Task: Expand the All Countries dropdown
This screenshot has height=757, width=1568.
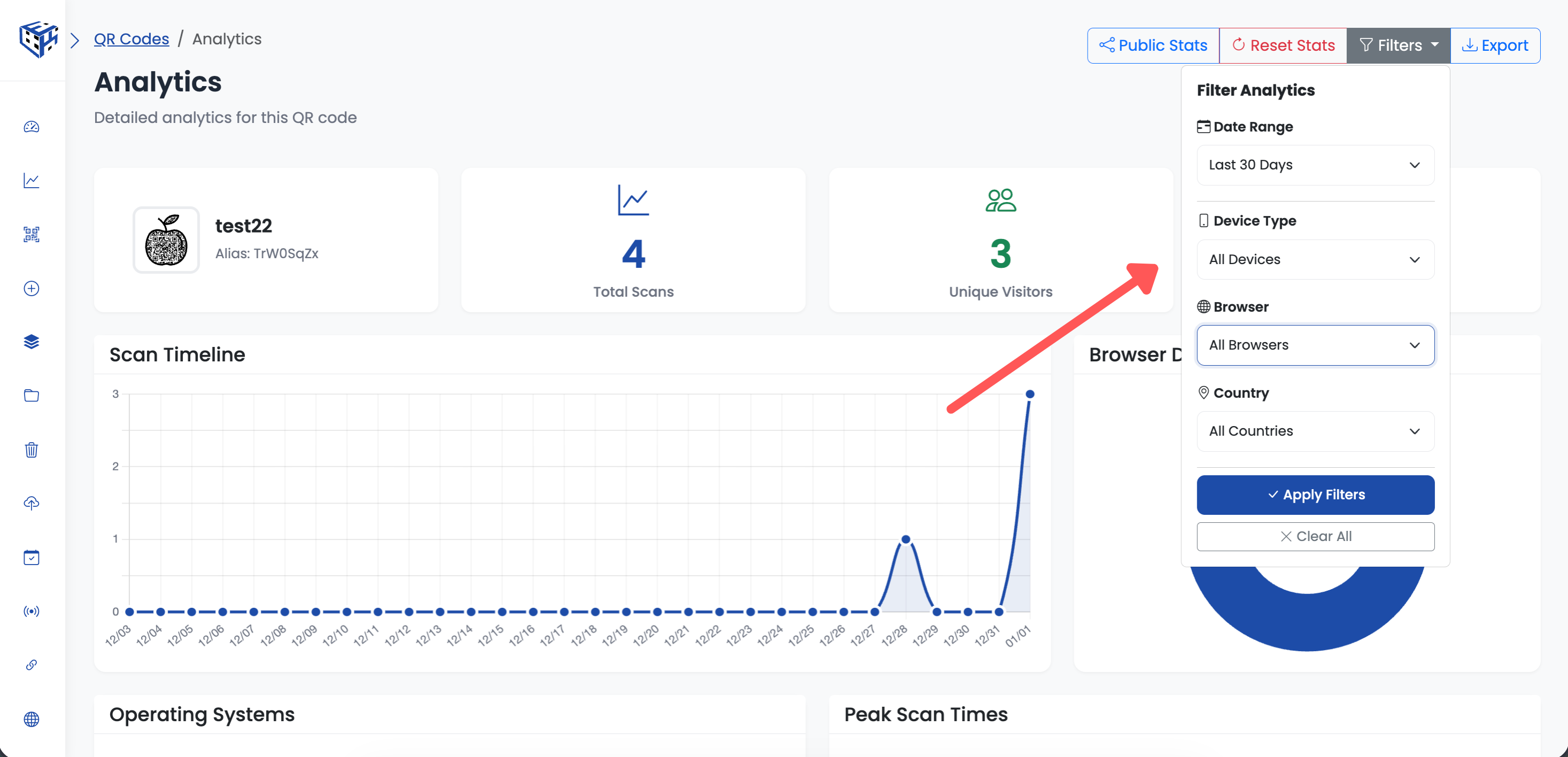Action: pos(1315,431)
